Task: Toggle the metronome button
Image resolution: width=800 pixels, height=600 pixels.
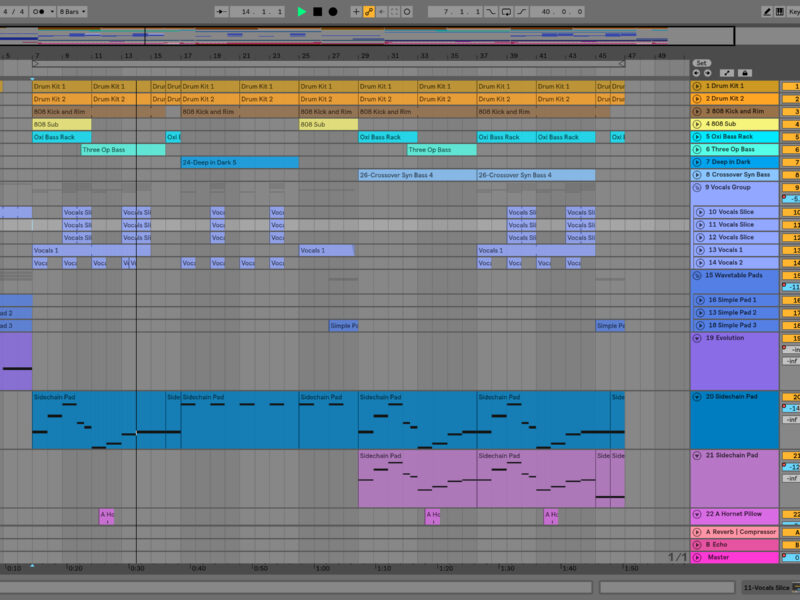Action: [x=42, y=11]
